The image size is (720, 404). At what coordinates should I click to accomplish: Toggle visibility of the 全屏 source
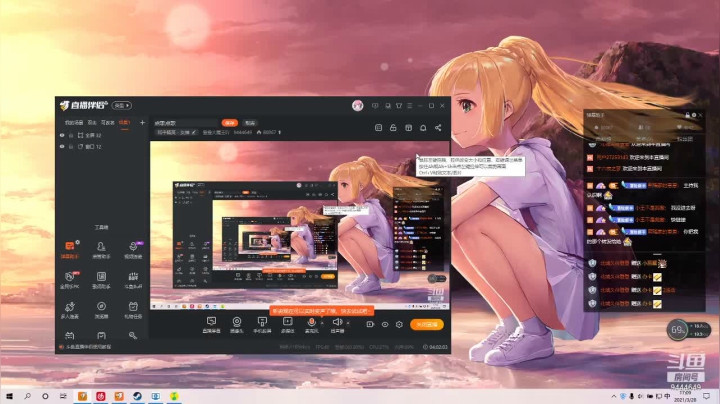[x=62, y=135]
